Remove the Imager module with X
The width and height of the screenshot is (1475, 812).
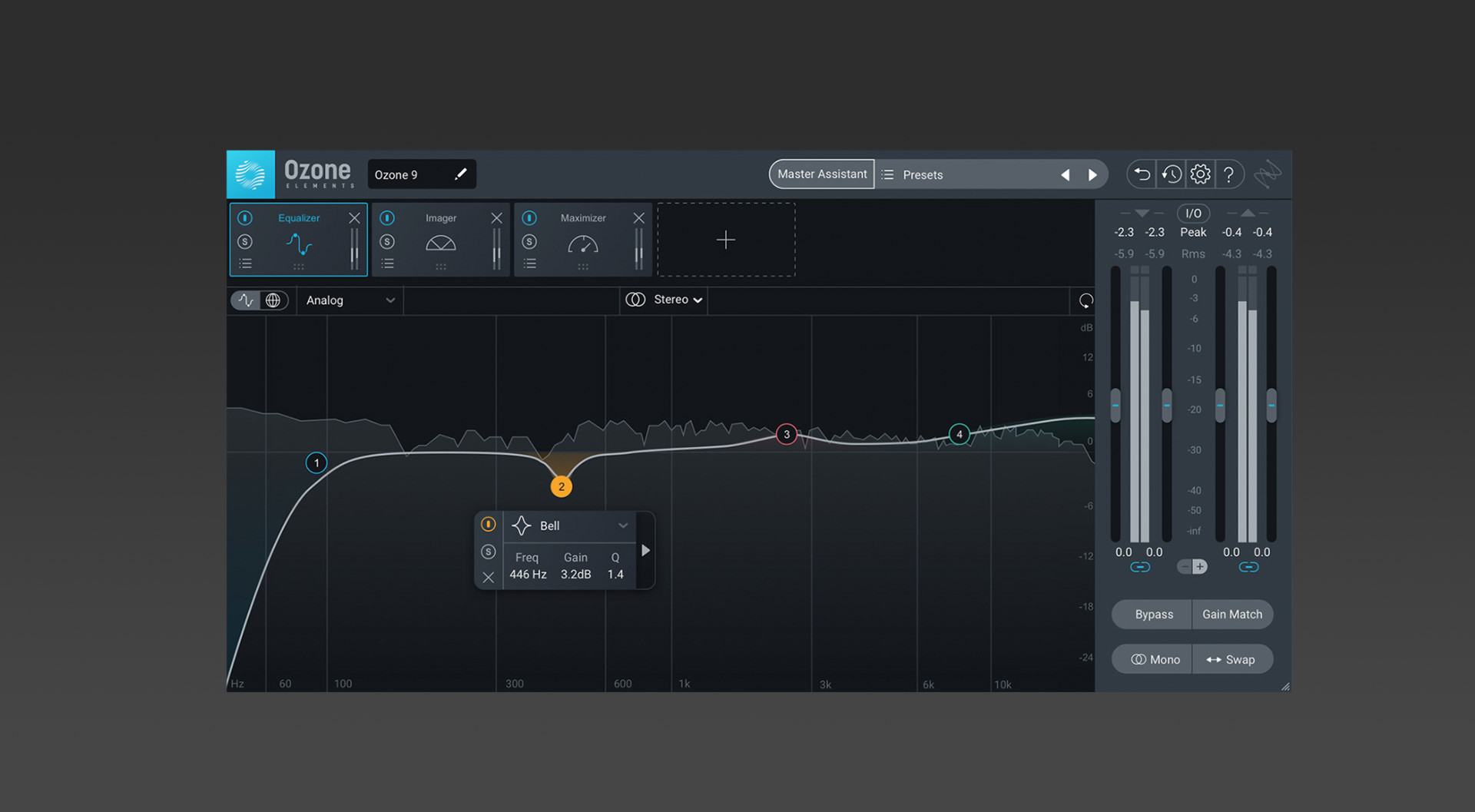496,218
